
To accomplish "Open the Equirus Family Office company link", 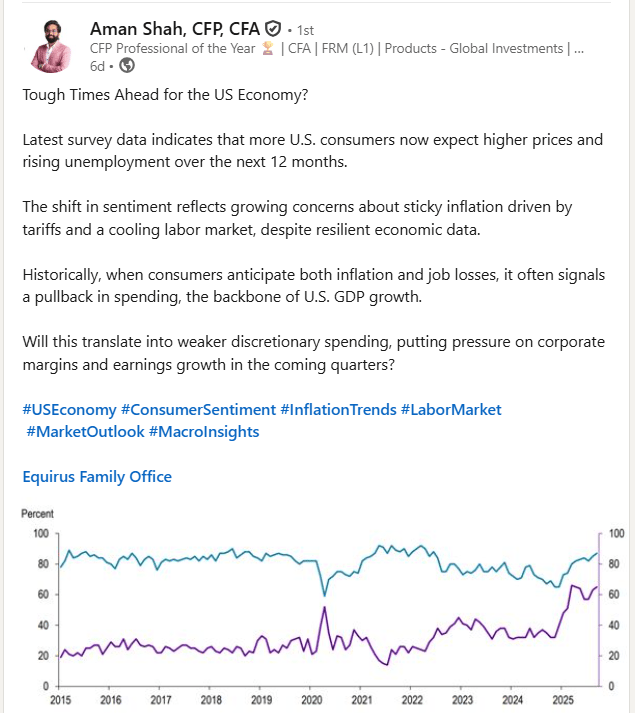I will (97, 476).
